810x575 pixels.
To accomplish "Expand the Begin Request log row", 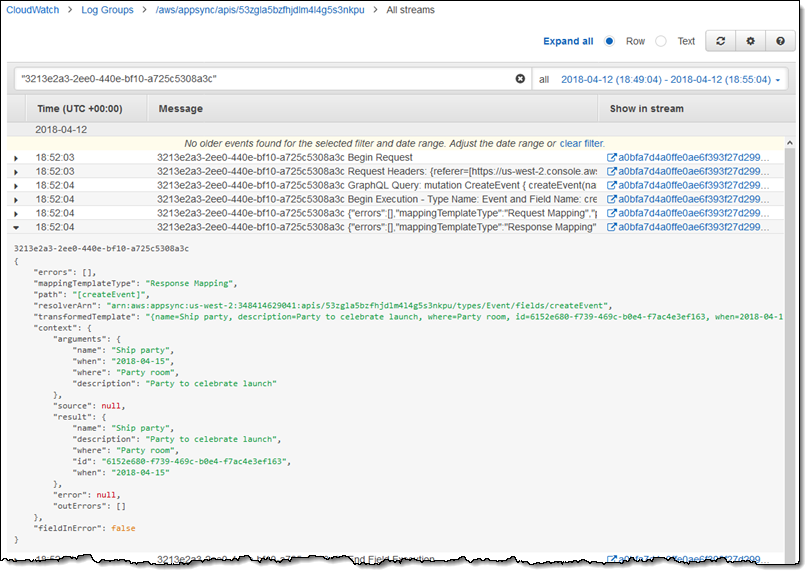I will coord(15,158).
